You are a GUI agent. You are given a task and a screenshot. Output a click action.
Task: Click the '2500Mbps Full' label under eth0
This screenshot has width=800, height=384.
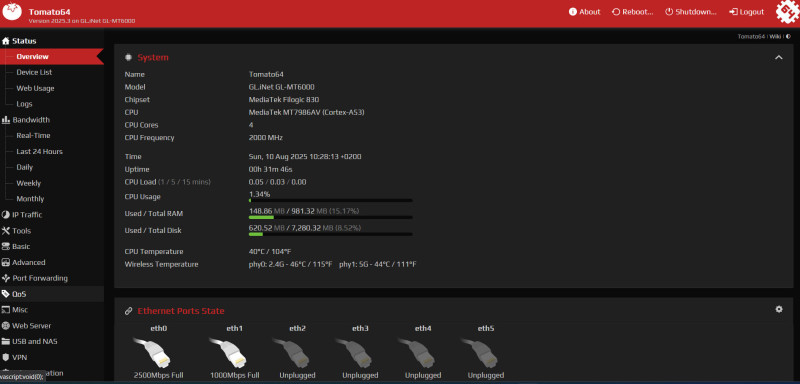pos(158,375)
